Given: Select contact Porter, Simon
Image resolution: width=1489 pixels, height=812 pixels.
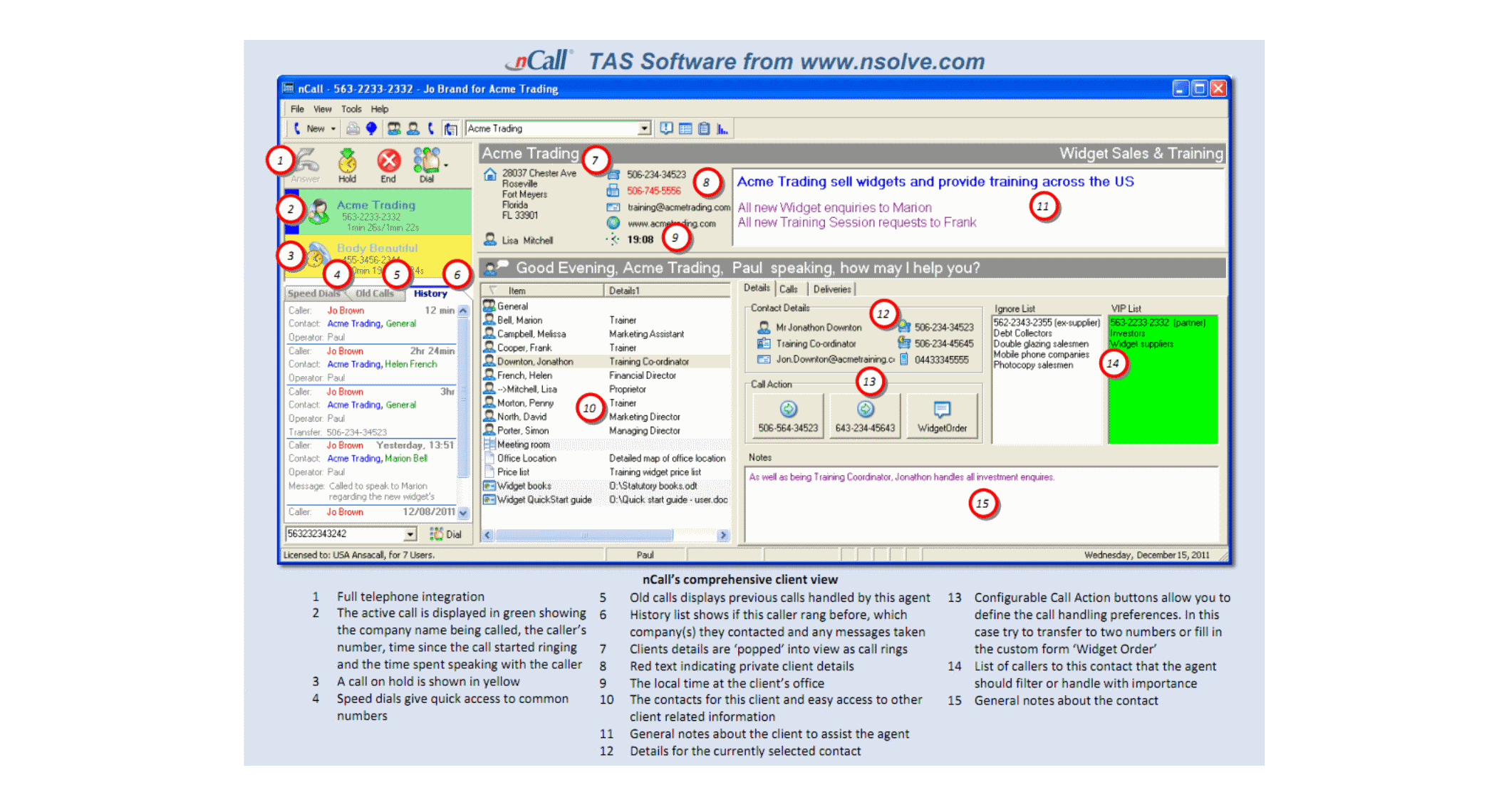Looking at the screenshot, I should pos(606,431).
